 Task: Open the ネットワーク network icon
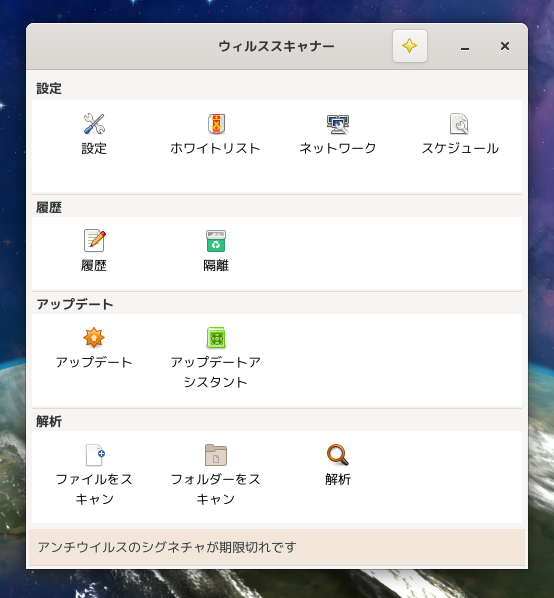coord(338,124)
